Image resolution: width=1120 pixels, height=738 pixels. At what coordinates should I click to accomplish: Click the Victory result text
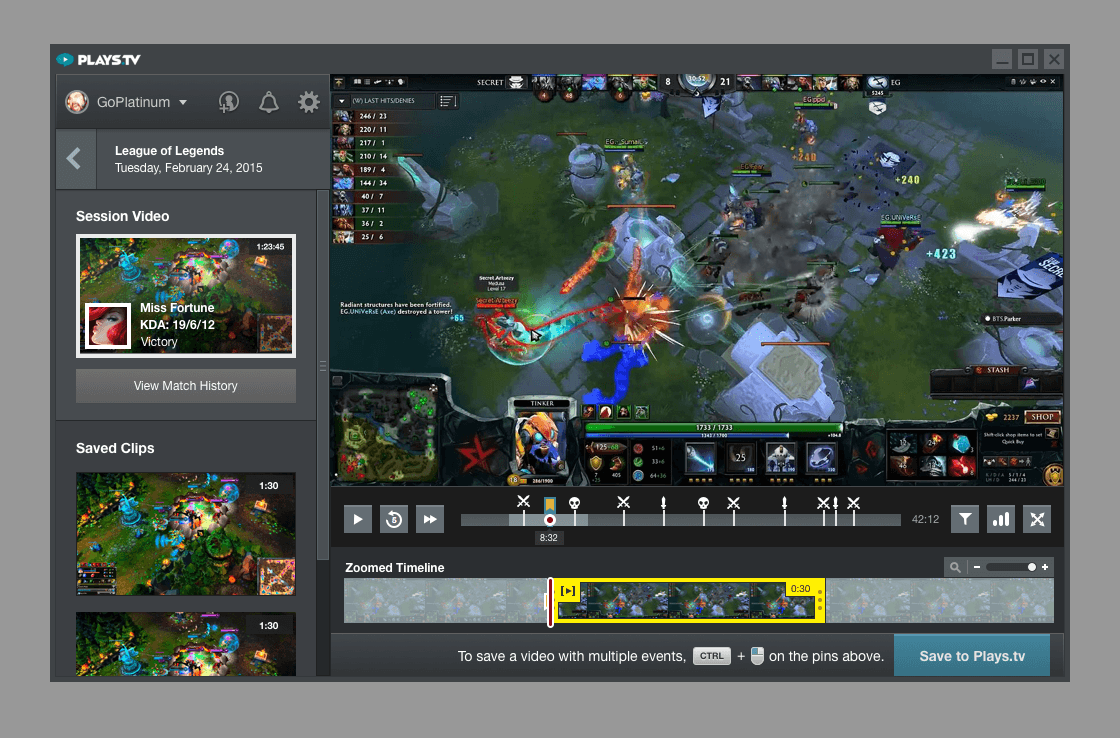(x=159, y=341)
